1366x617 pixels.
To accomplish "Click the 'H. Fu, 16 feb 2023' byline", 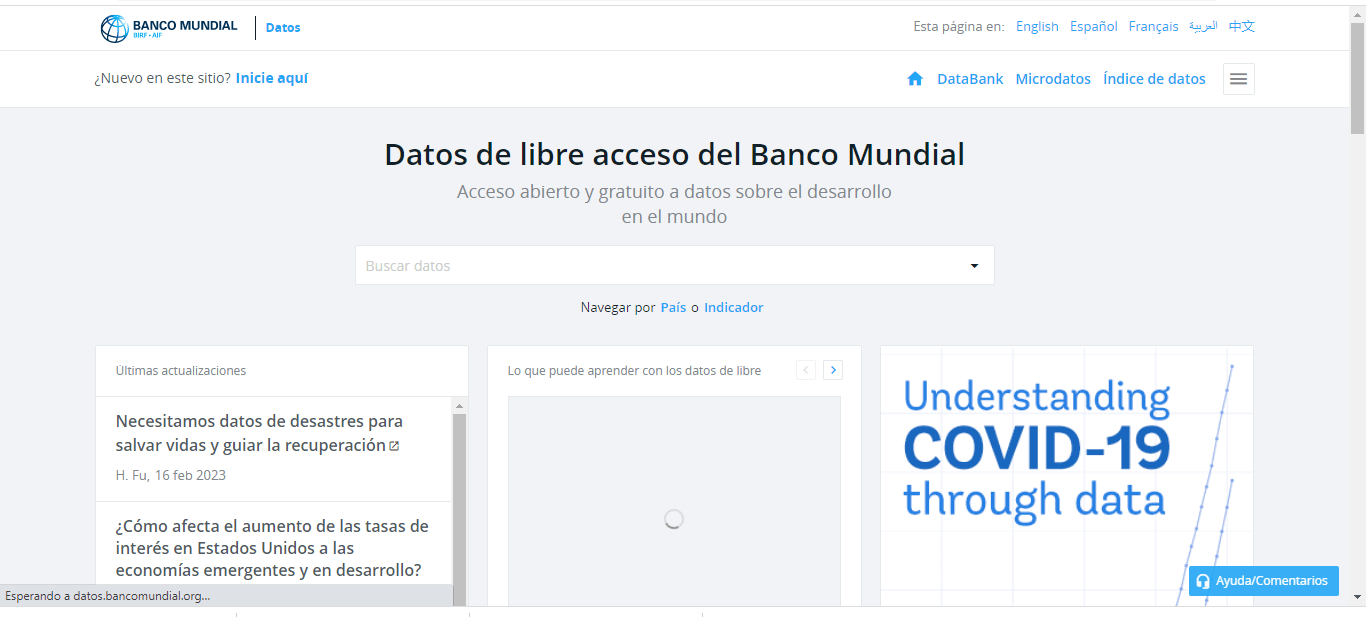I will coord(171,475).
